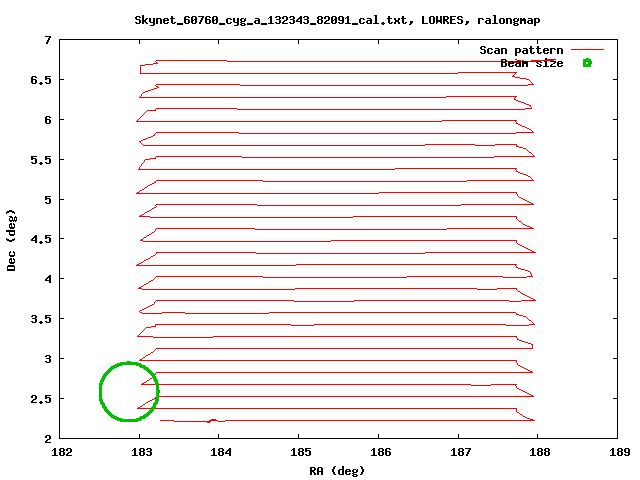Click the y-axis tick label 6.5
The image size is (640, 480).
[x=41, y=80]
